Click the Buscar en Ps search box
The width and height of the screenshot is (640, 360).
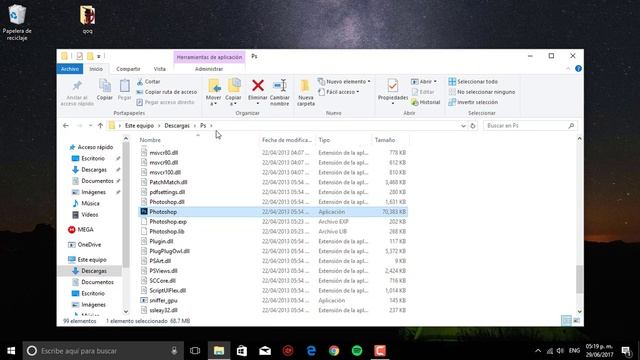(x=530, y=126)
